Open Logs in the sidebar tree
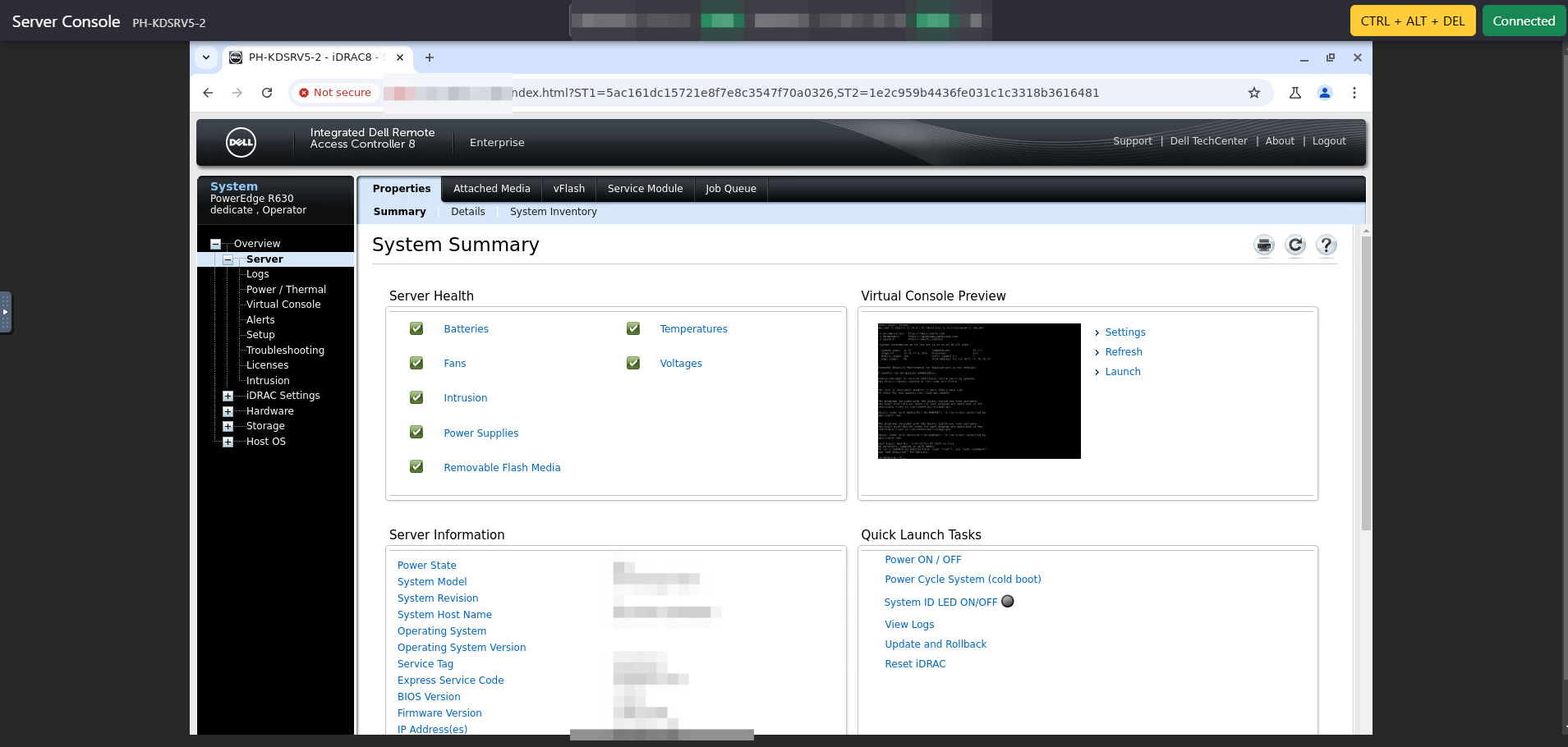Screen dimensions: 1568x747 [258, 274]
